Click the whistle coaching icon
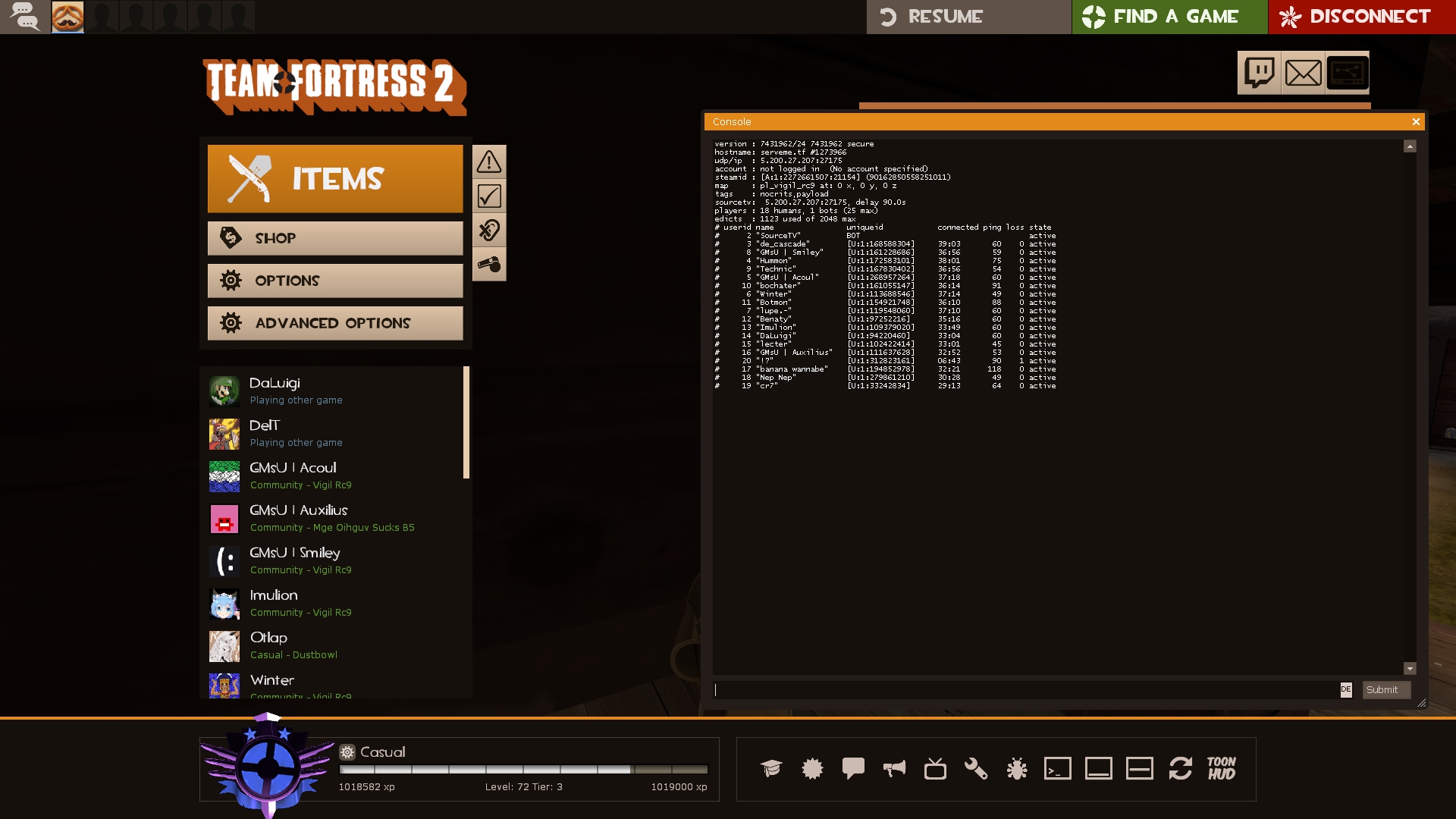1456x819 pixels. click(x=489, y=265)
